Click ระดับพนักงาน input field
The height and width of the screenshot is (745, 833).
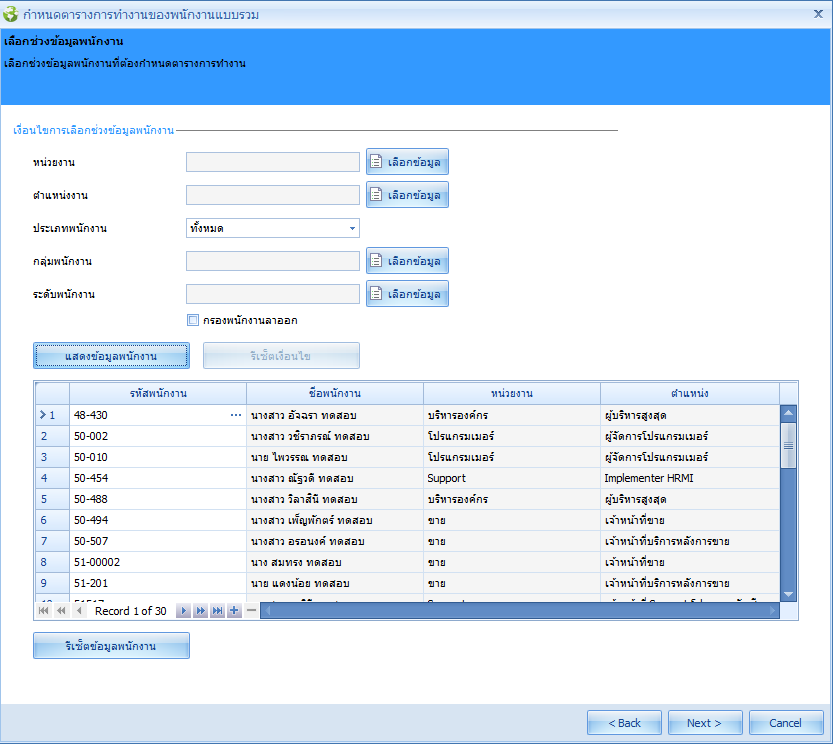point(273,294)
